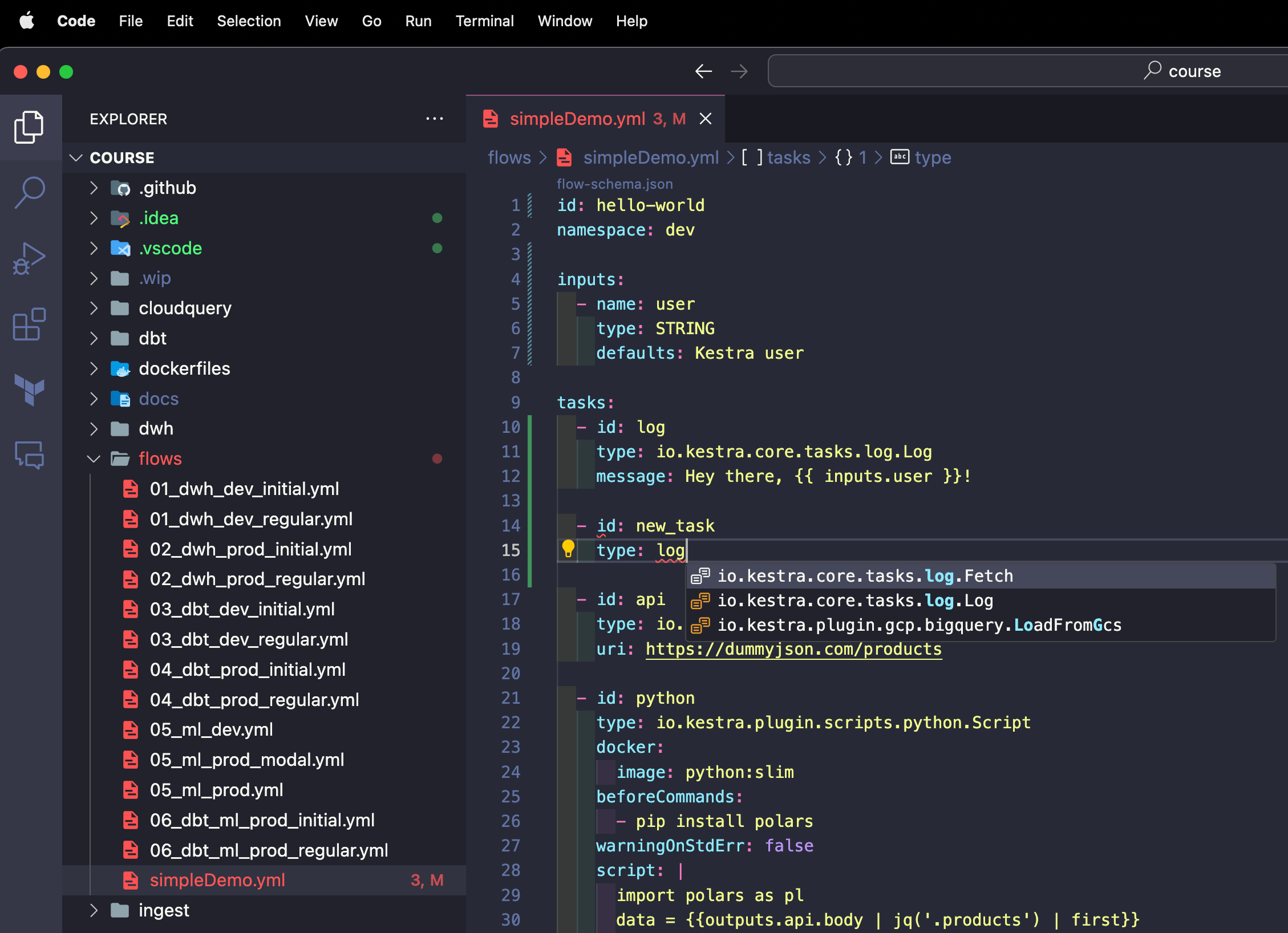Click the back navigation arrow

(x=704, y=71)
